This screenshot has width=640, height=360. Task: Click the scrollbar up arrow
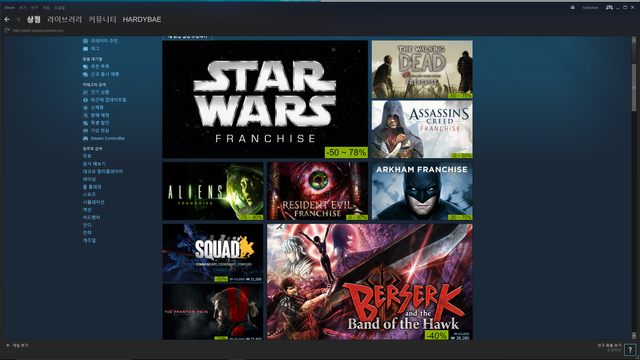[x=634, y=40]
